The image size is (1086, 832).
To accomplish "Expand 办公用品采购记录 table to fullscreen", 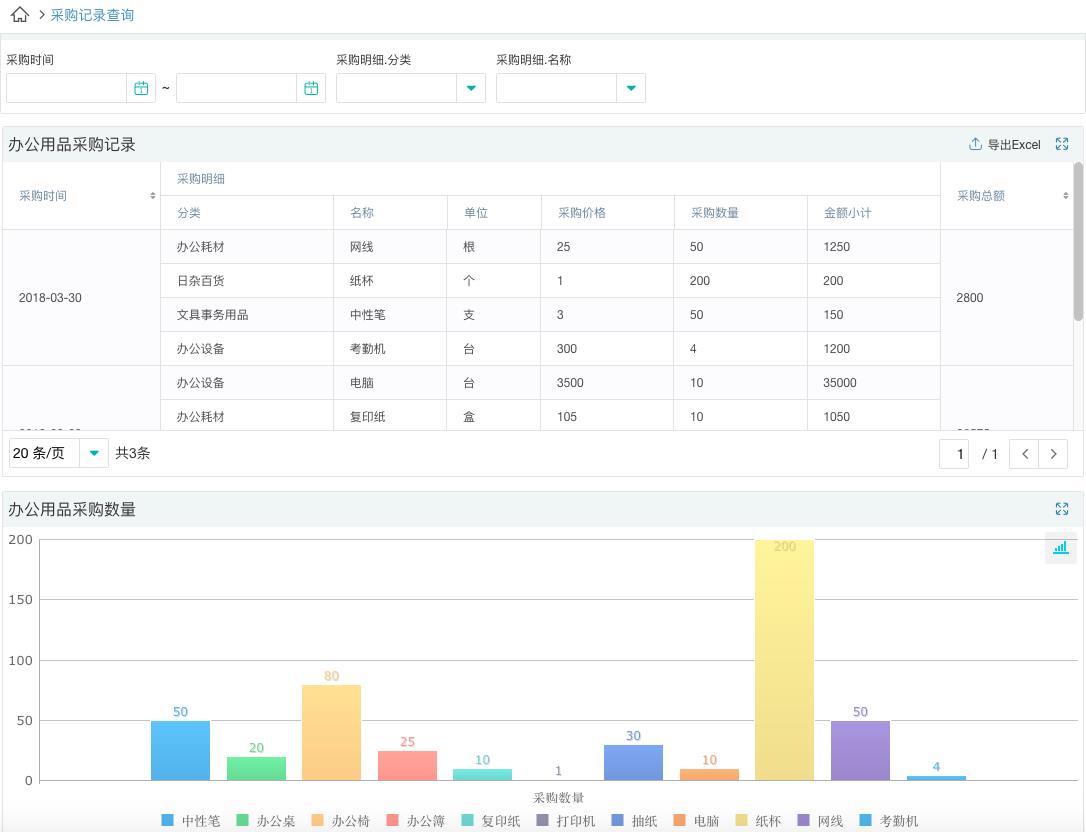I will click(1062, 144).
